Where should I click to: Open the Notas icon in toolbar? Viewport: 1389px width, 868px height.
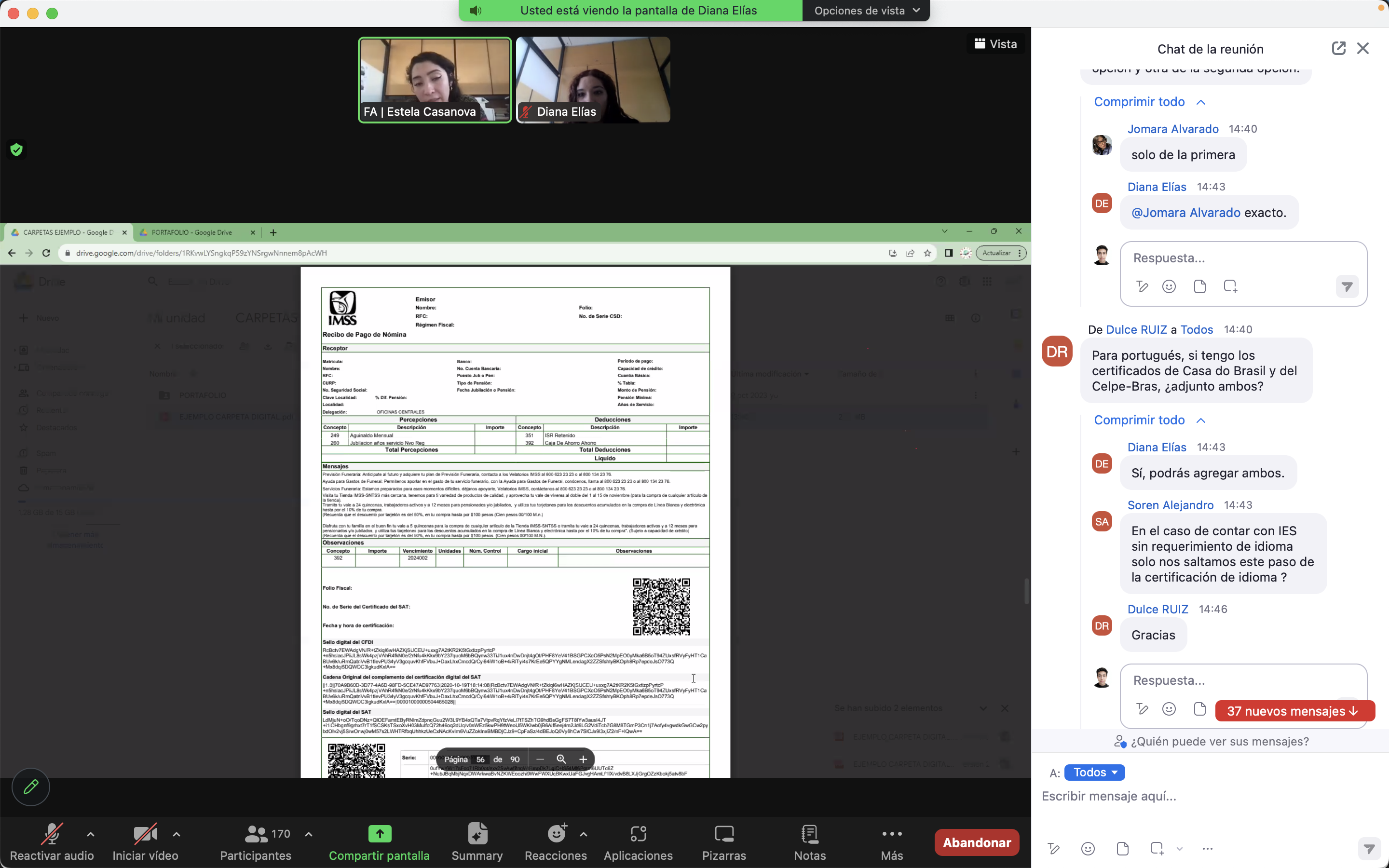[809, 834]
